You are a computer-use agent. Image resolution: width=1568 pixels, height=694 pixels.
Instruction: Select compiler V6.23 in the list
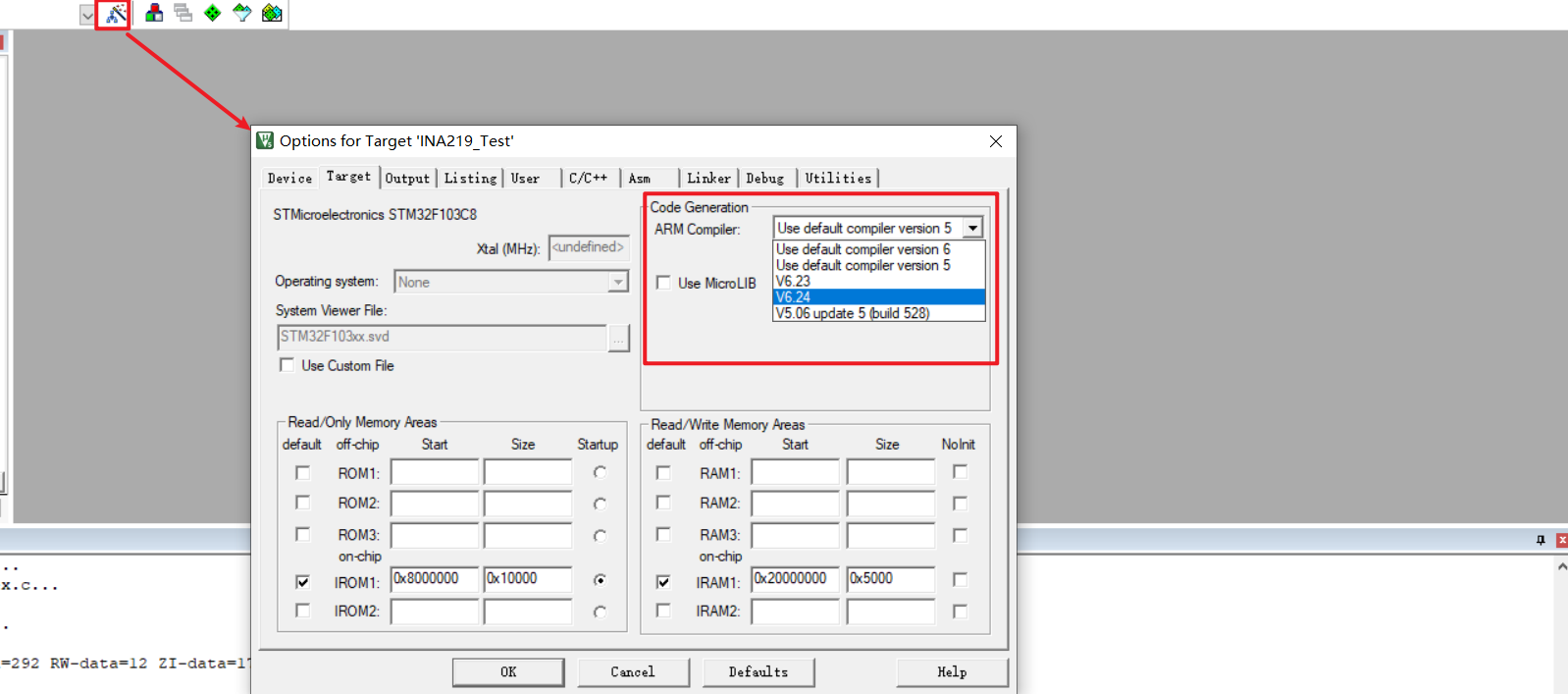coord(878,281)
